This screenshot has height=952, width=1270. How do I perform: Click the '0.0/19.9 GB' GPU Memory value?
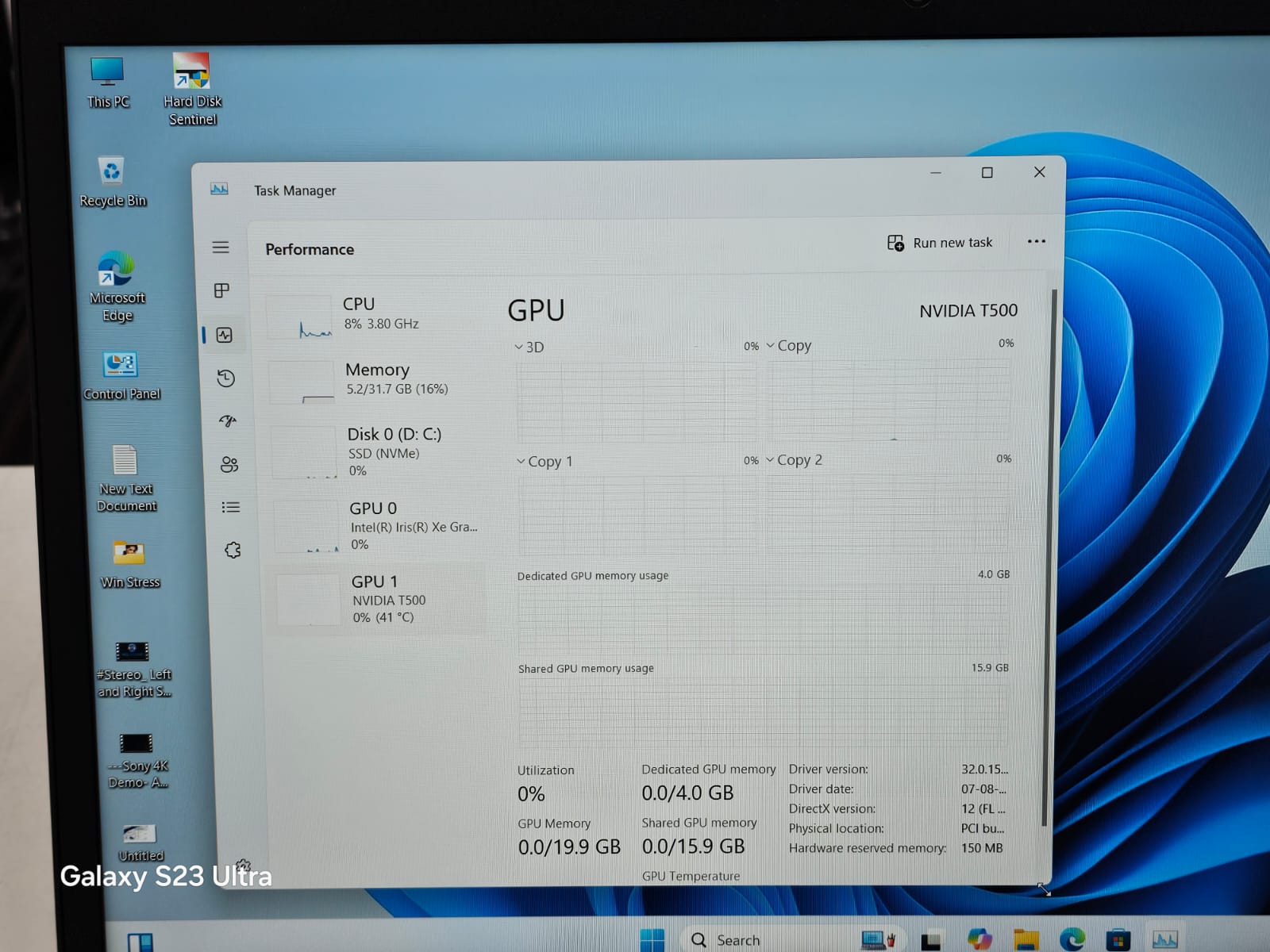pyautogui.click(x=569, y=847)
